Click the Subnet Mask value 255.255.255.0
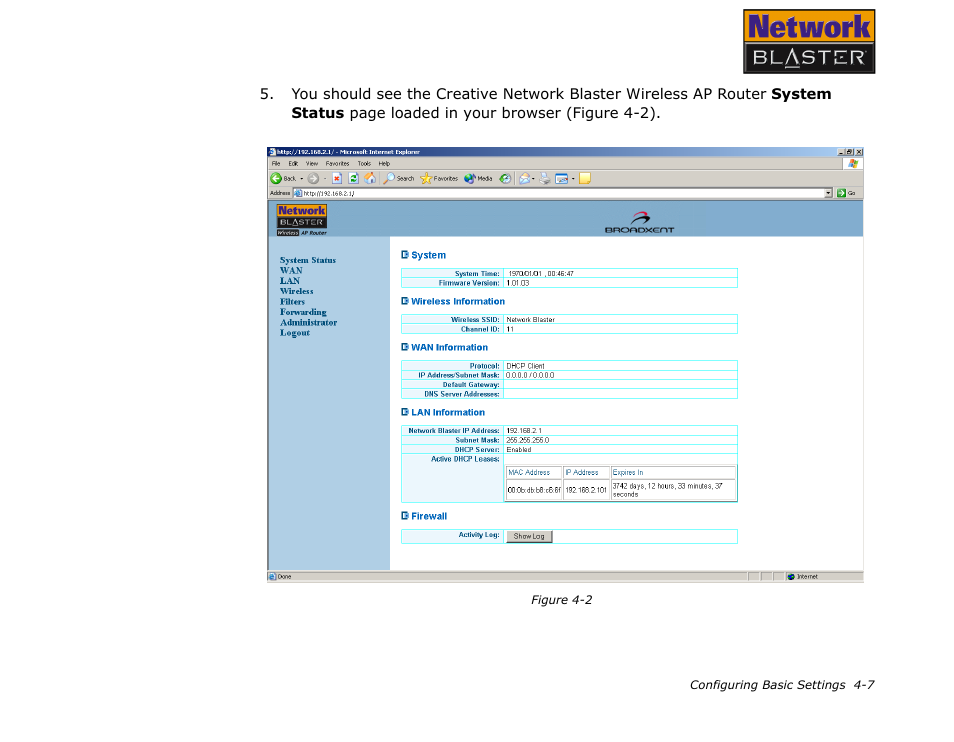This screenshot has height=742, width=954. 527,440
